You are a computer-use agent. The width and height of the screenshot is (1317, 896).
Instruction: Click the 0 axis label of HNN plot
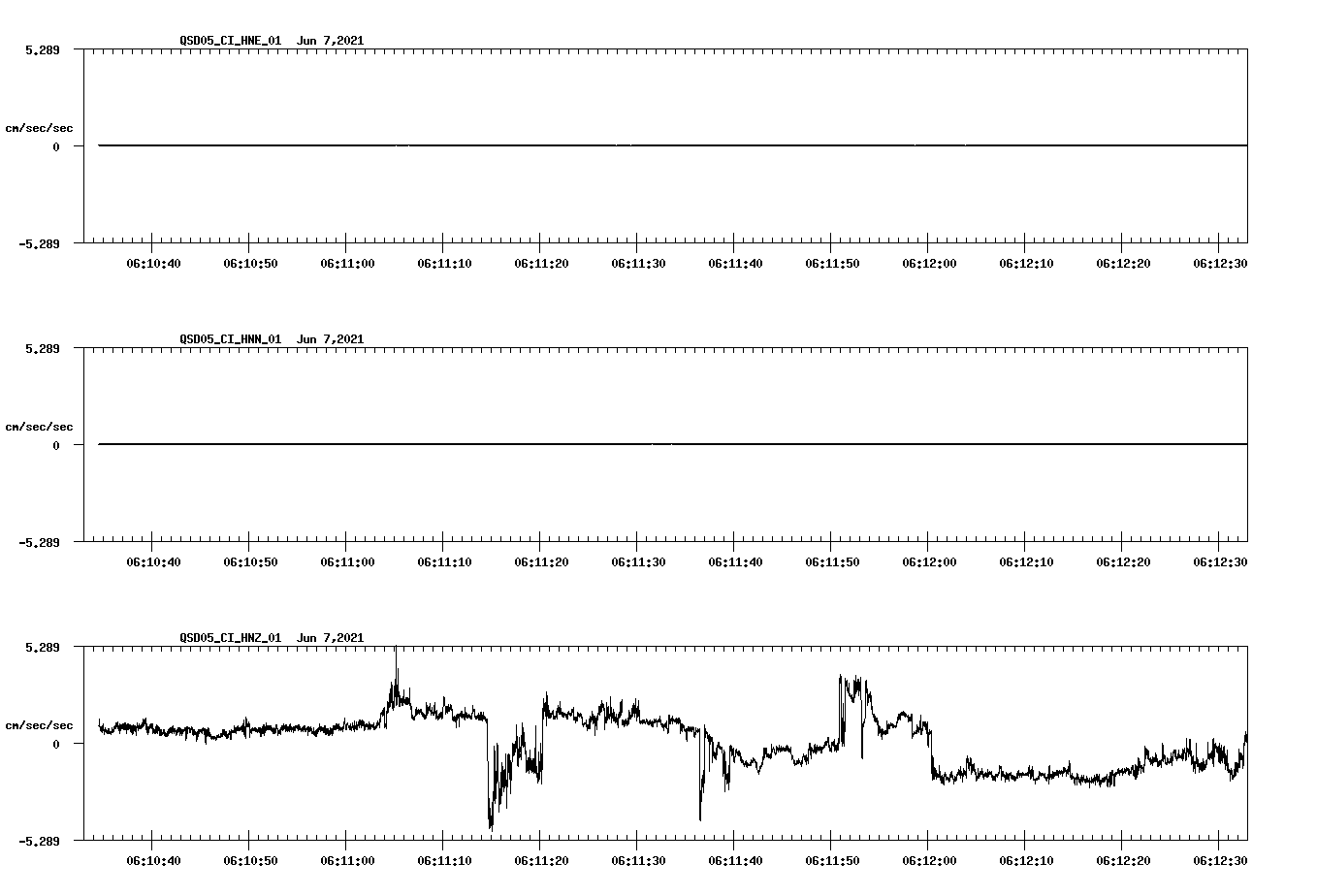click(56, 445)
